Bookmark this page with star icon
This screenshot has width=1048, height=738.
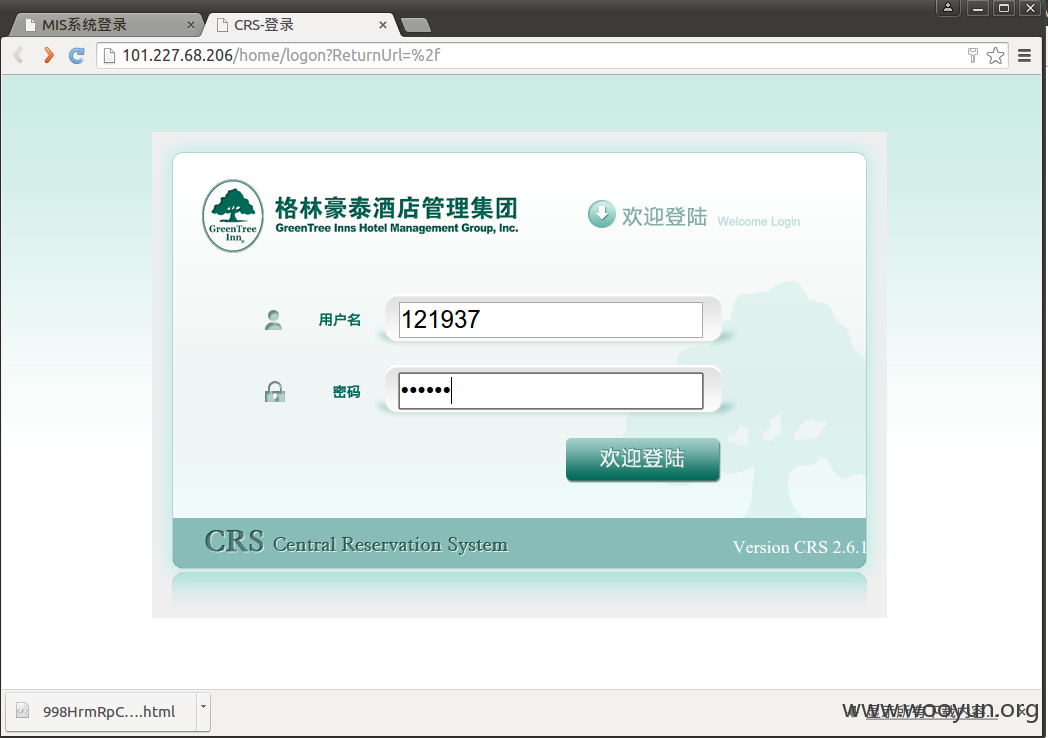(995, 55)
